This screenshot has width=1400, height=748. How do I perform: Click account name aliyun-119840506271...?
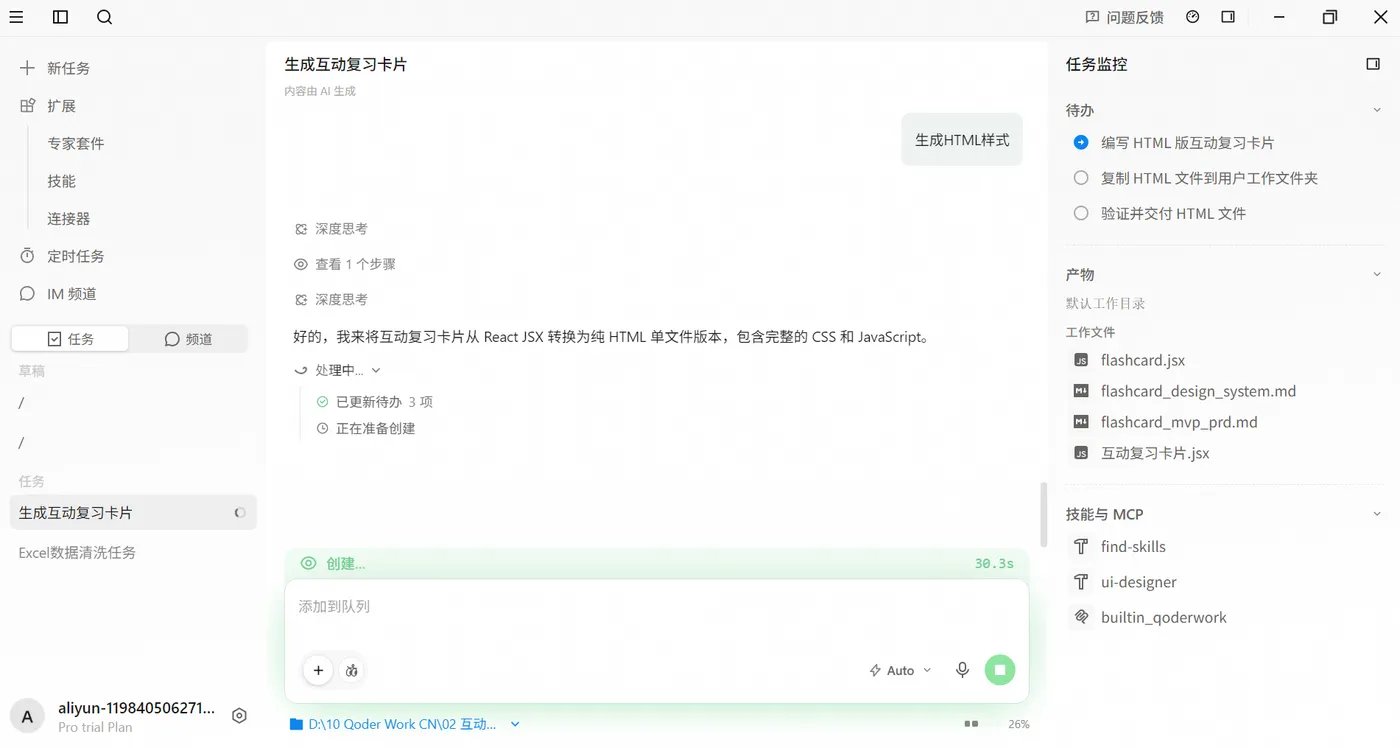[136, 708]
